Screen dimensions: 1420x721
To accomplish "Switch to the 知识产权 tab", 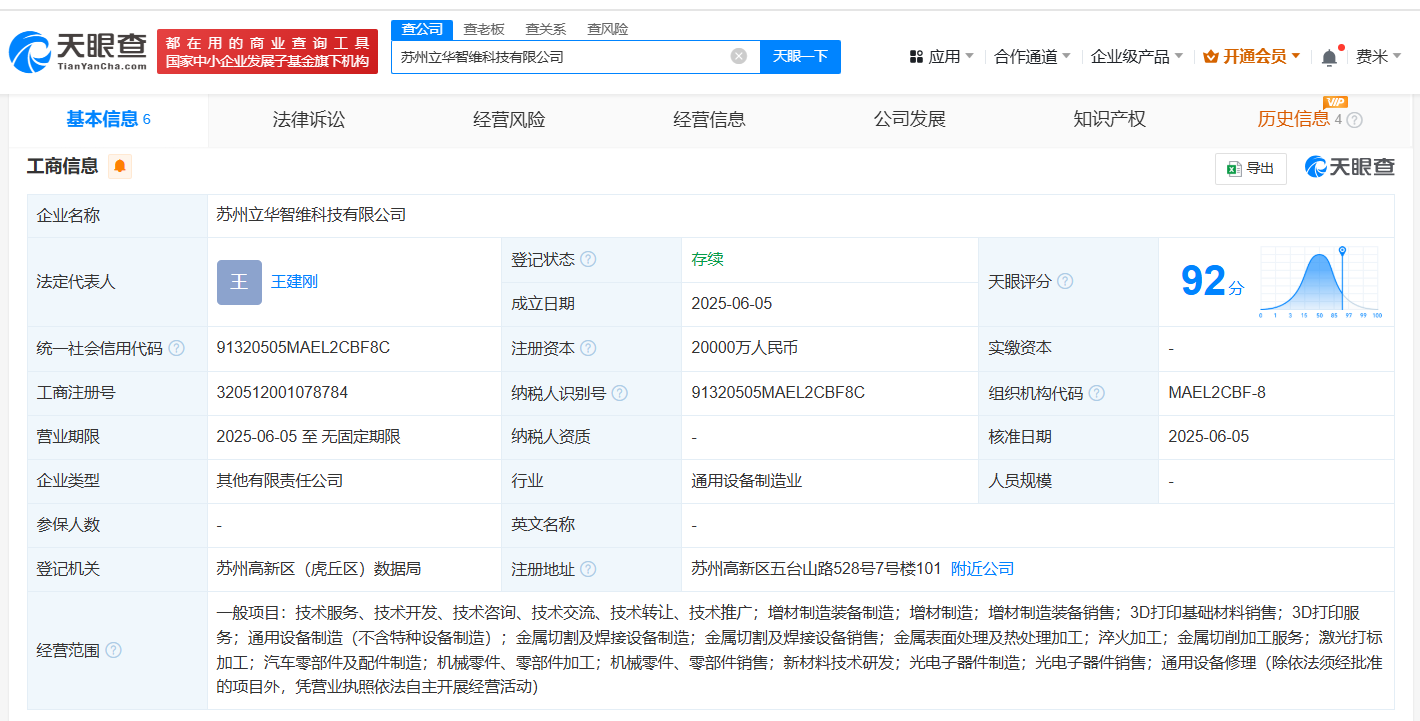I will pos(1109,120).
